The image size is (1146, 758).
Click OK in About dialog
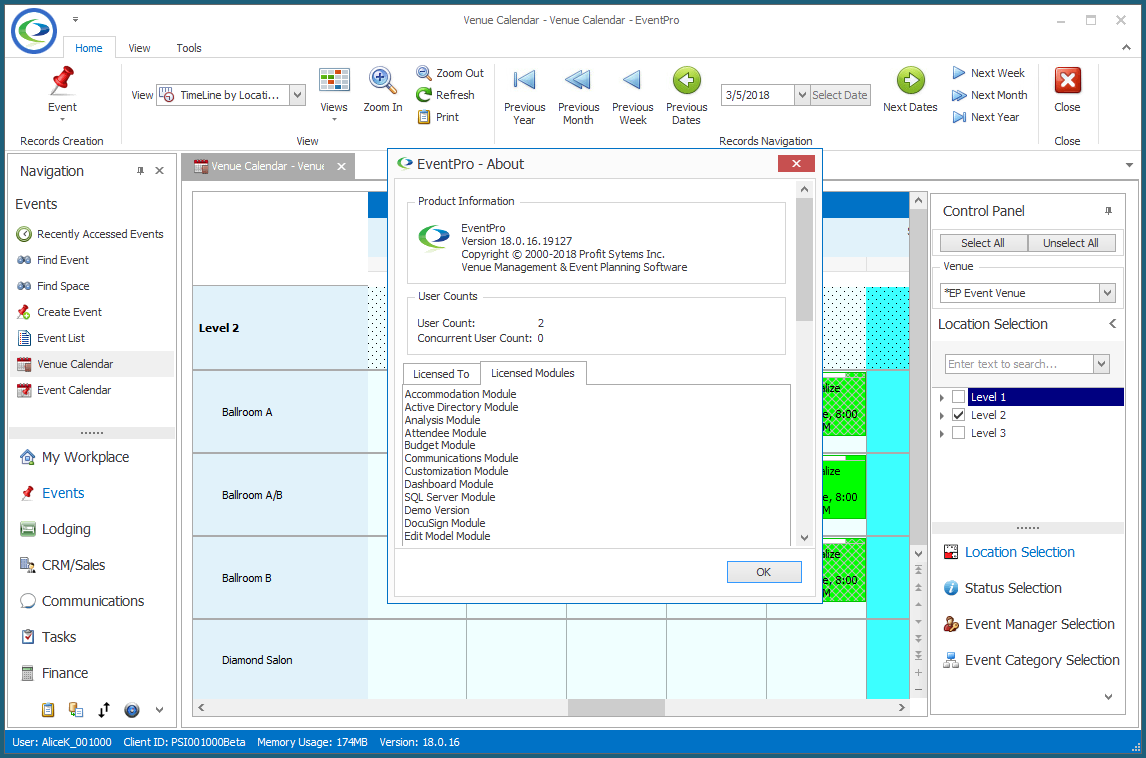[x=764, y=572]
